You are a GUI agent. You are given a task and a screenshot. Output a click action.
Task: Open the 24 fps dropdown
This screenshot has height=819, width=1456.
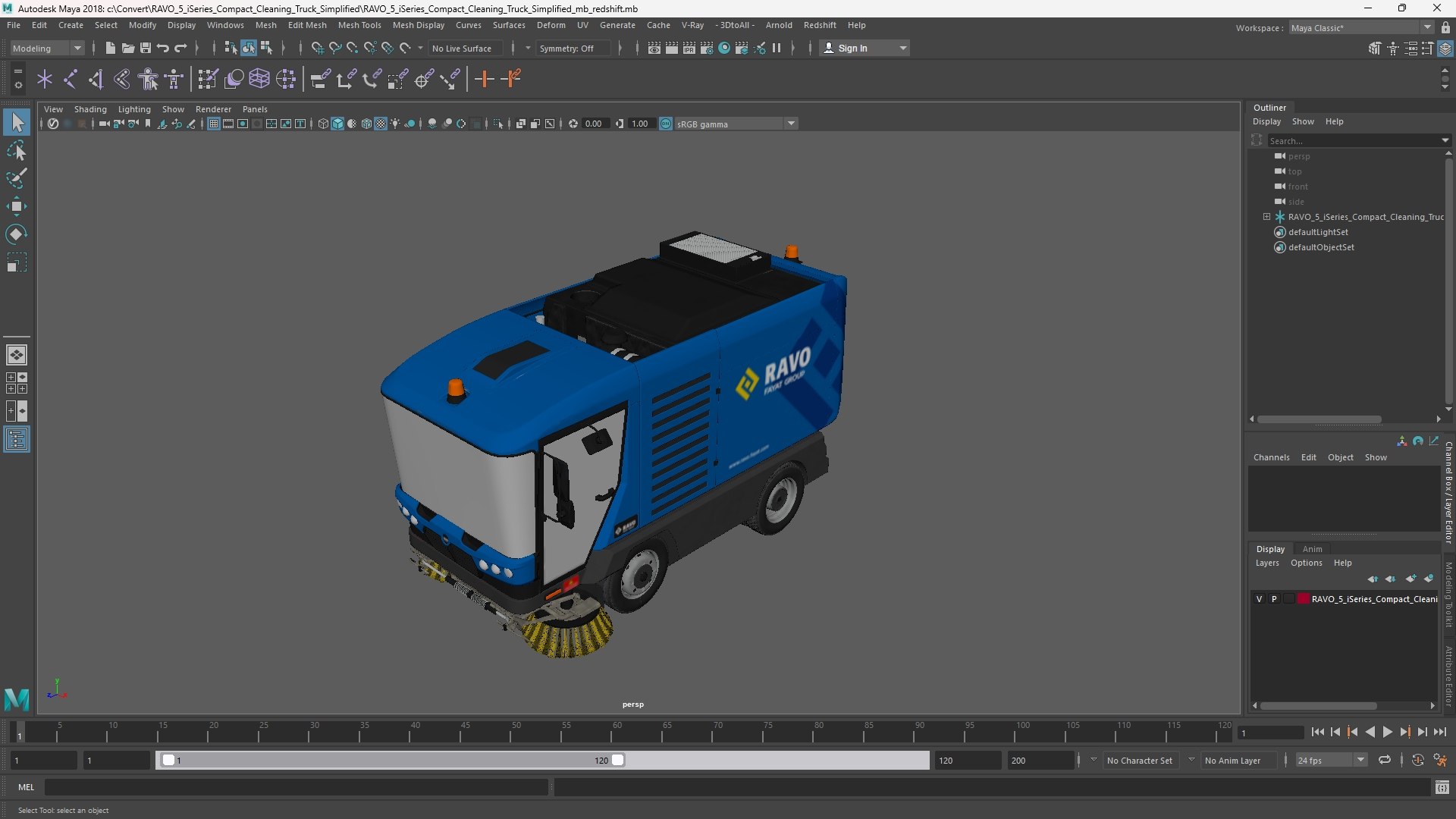pyautogui.click(x=1331, y=760)
